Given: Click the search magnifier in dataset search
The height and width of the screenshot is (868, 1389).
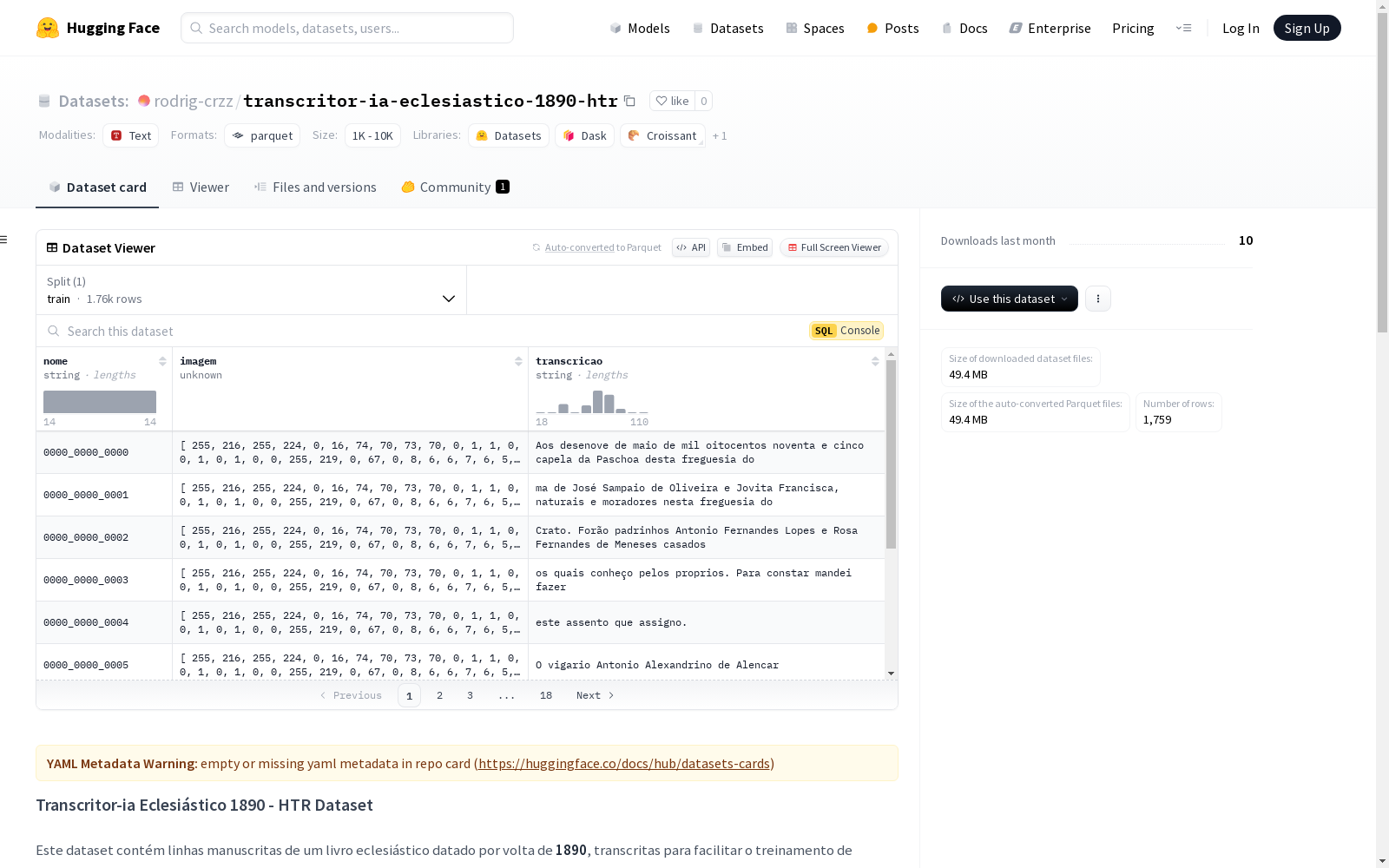Looking at the screenshot, I should point(54,331).
